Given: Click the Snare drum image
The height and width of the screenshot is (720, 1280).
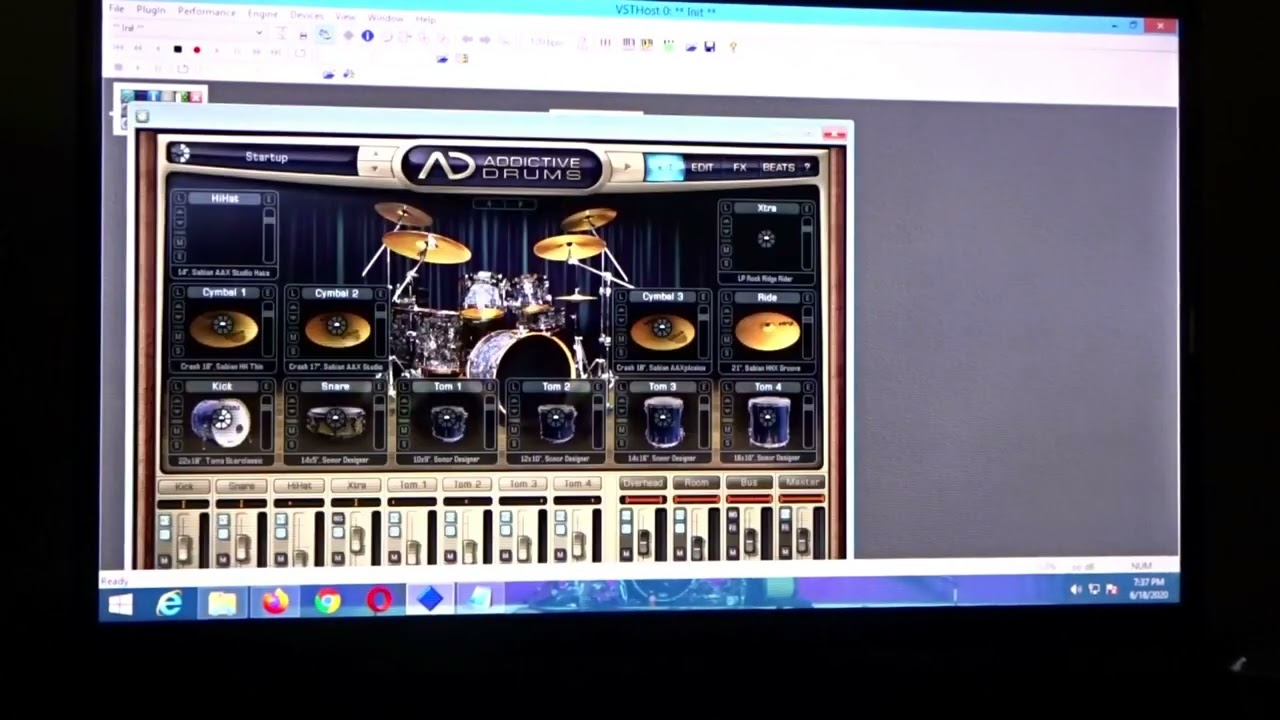Looking at the screenshot, I should pyautogui.click(x=335, y=423).
